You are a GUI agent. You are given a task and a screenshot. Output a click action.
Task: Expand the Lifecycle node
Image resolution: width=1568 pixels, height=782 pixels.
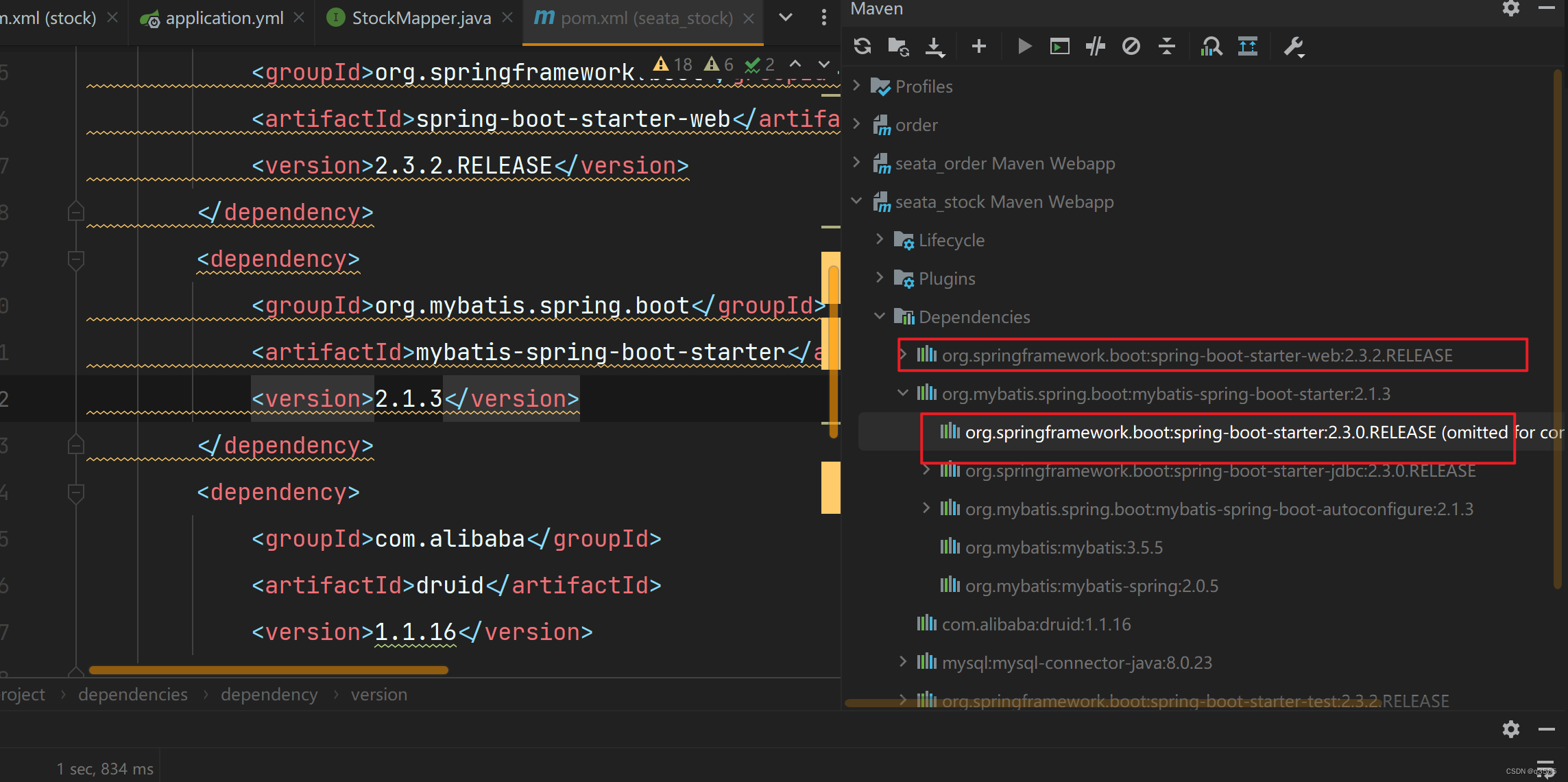tap(880, 239)
